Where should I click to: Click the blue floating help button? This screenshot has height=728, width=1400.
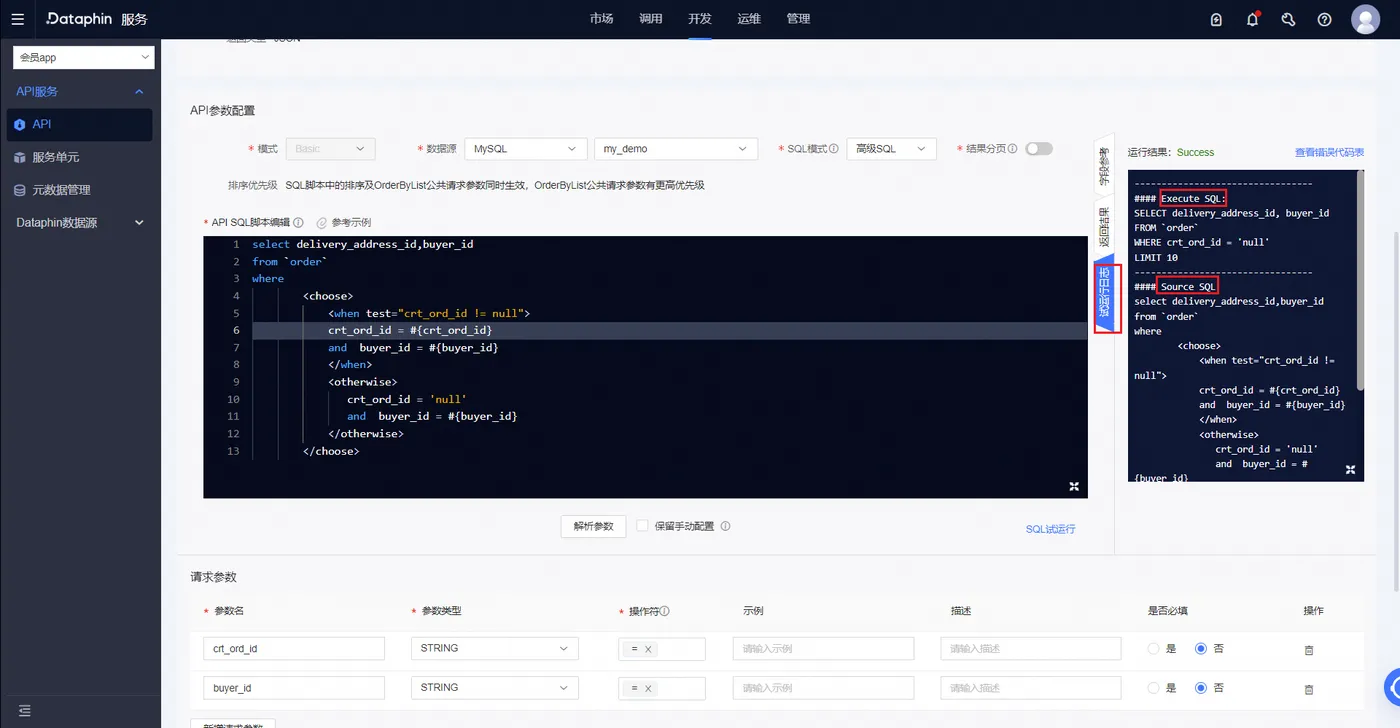pos(1393,688)
